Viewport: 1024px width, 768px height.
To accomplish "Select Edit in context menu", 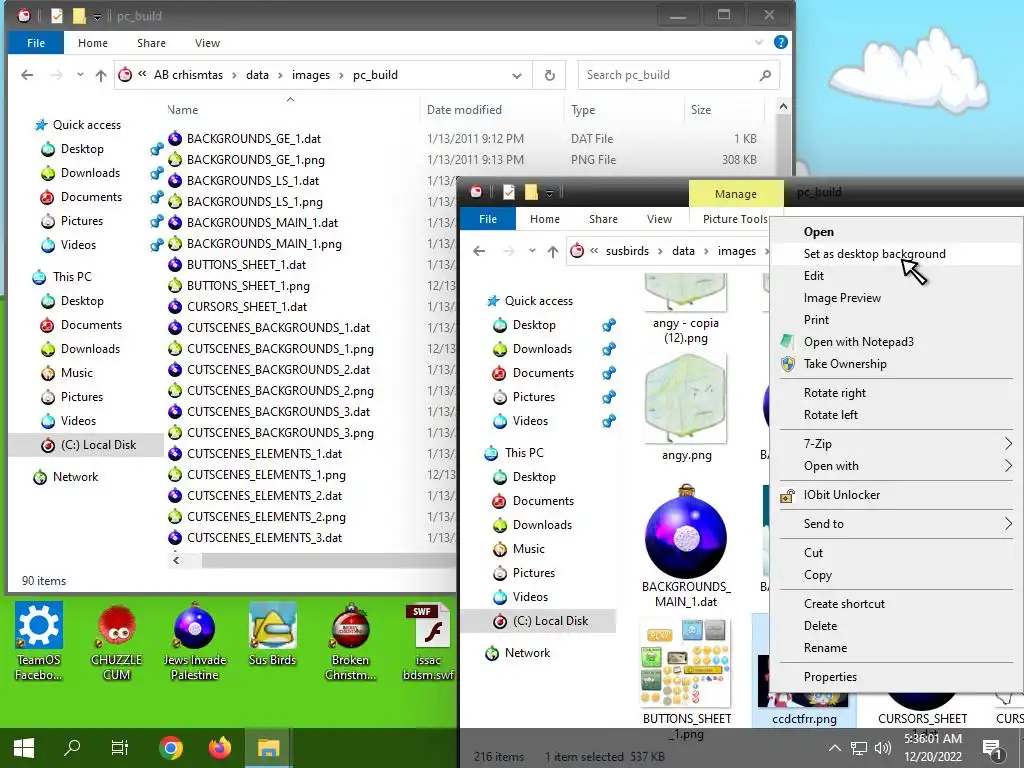I will click(898, 276).
